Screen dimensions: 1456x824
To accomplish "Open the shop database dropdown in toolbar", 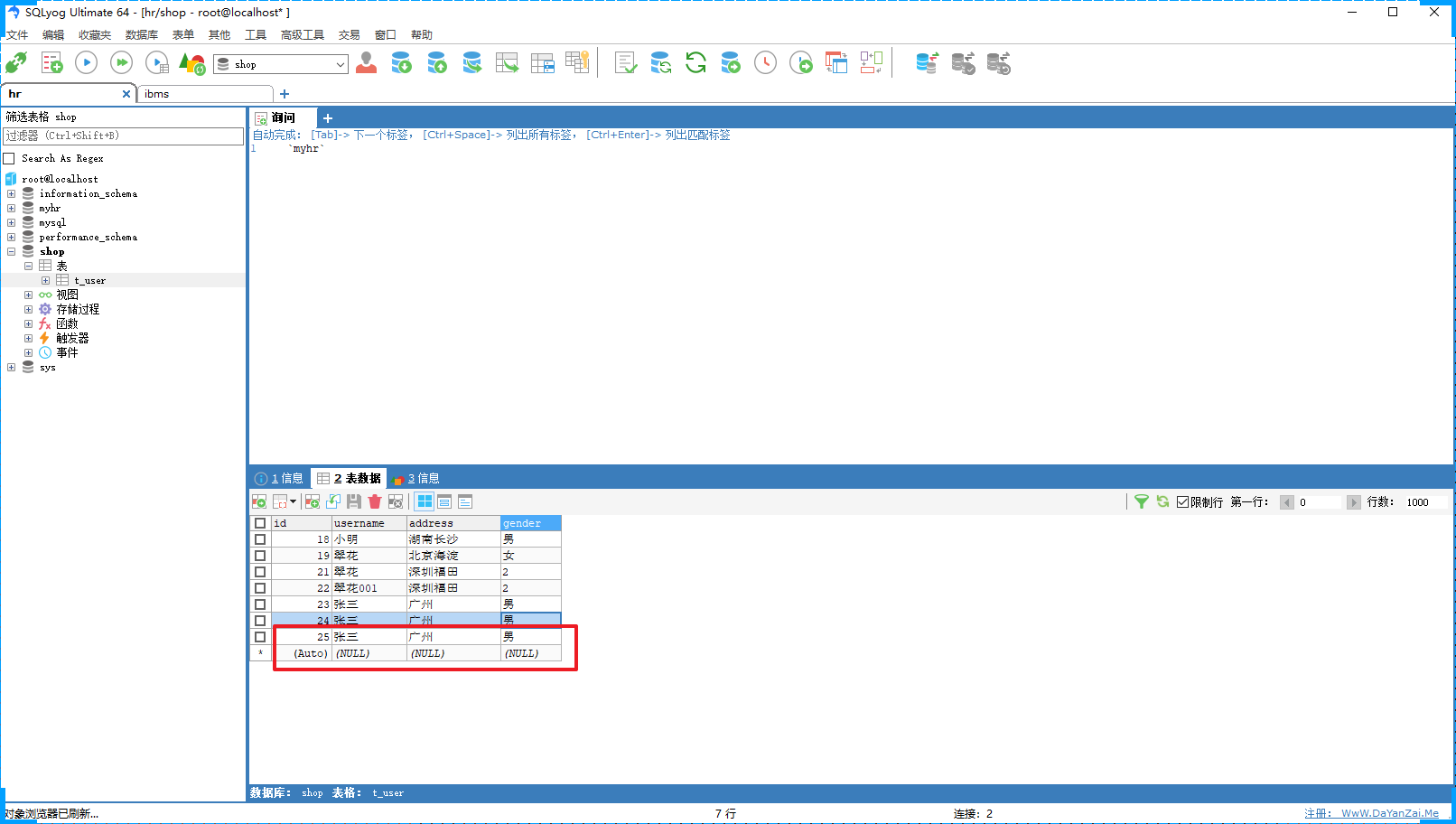I will pyautogui.click(x=340, y=64).
